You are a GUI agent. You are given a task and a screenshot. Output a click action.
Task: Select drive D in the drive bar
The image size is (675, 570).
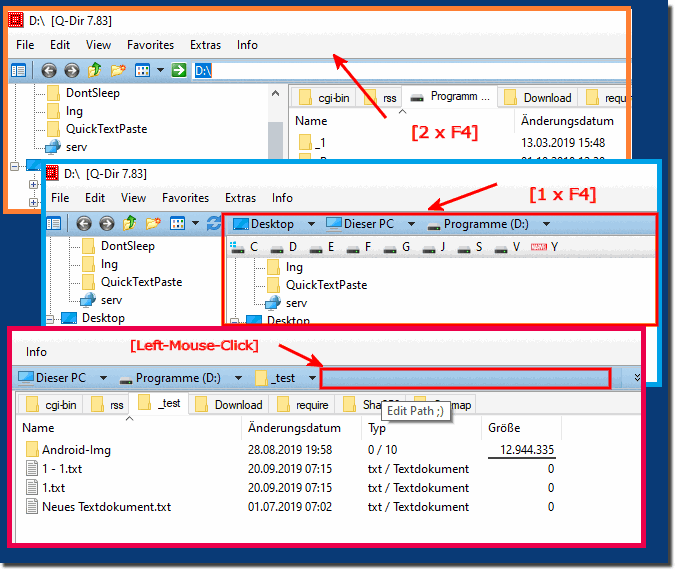pos(284,247)
